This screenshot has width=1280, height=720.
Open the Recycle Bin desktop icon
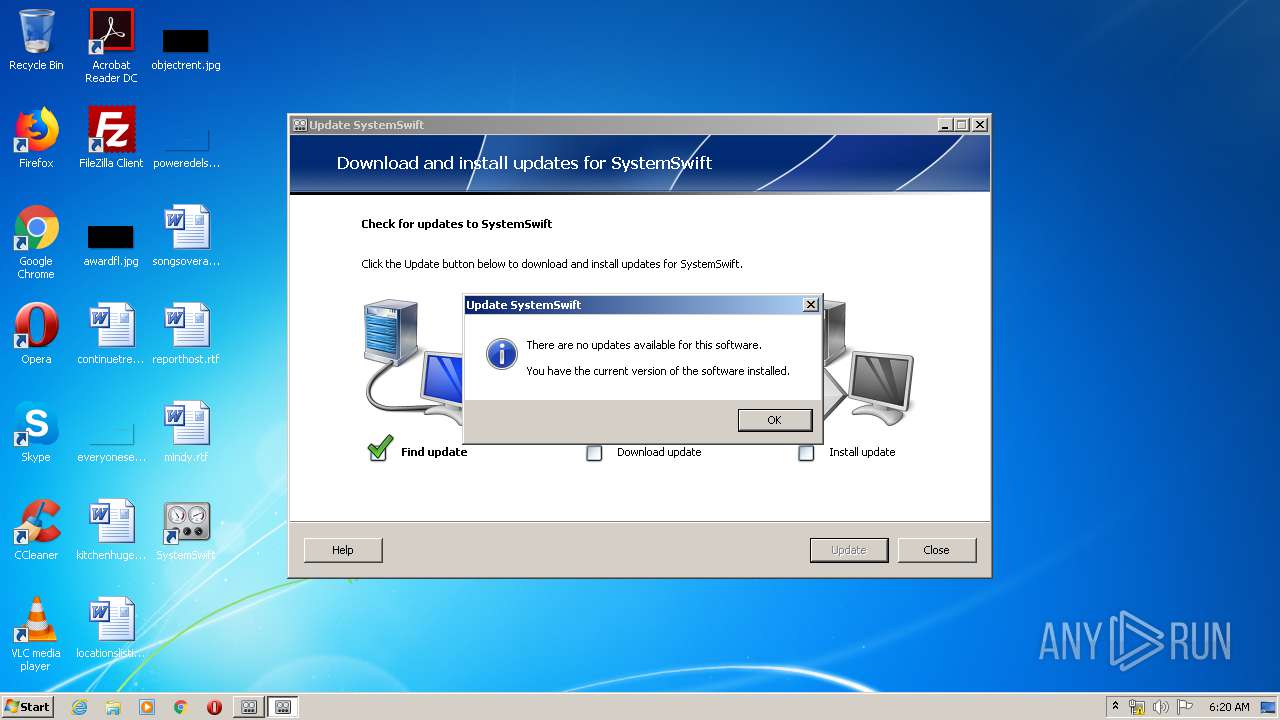point(36,40)
